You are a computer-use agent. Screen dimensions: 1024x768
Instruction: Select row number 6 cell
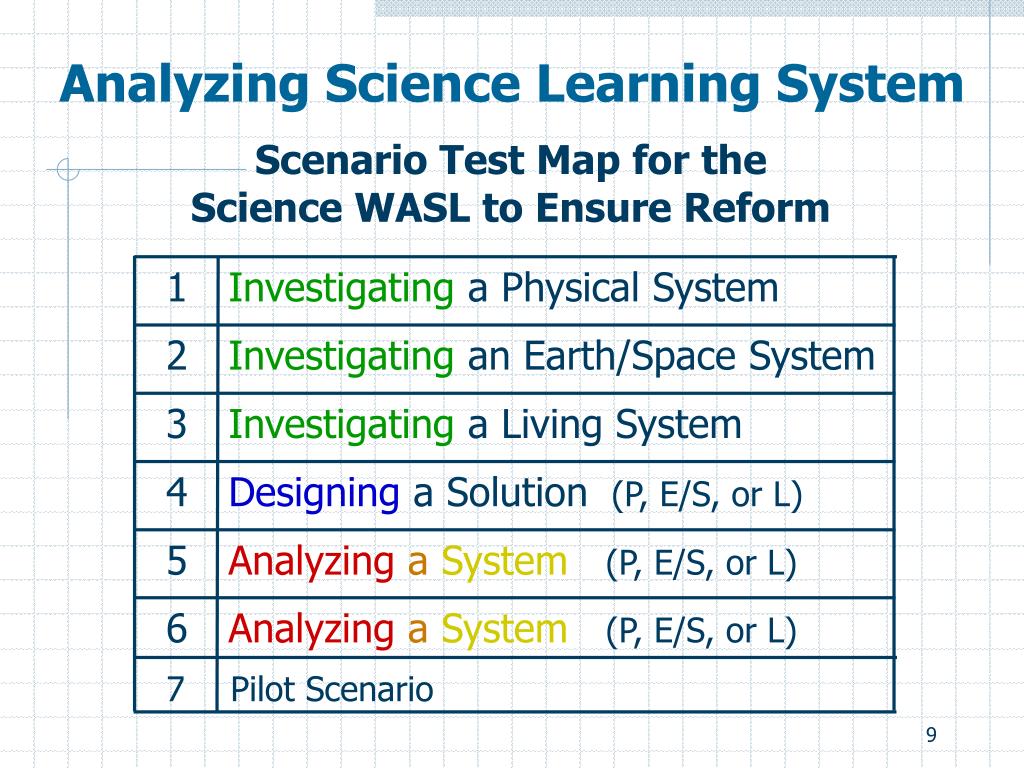176,628
